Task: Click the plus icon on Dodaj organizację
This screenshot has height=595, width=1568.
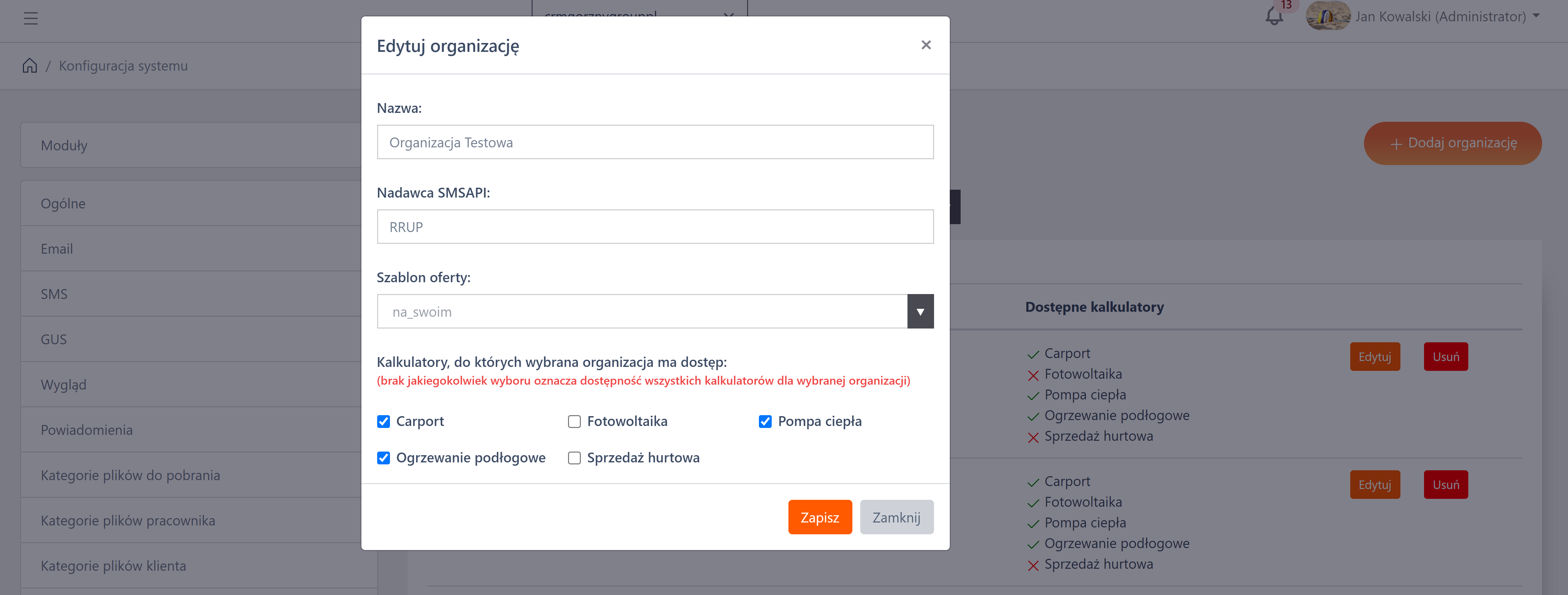Action: pyautogui.click(x=1396, y=144)
